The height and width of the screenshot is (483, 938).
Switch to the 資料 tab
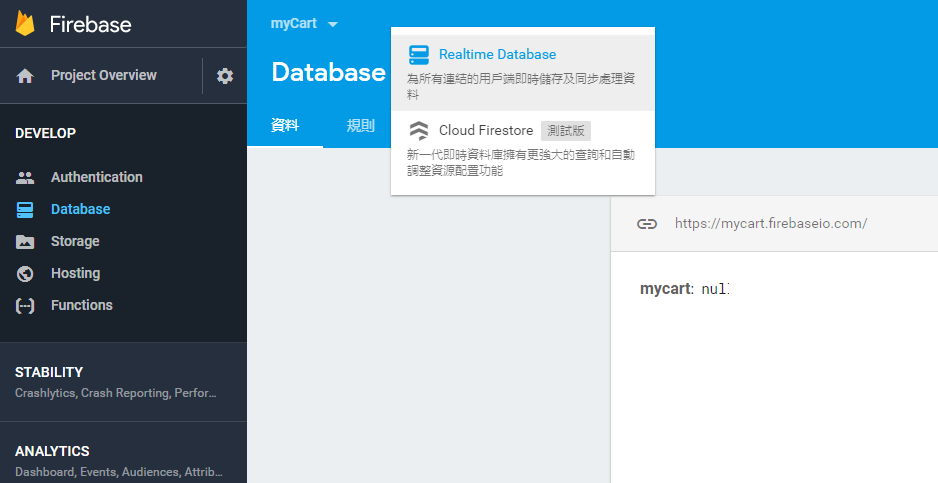pos(285,125)
